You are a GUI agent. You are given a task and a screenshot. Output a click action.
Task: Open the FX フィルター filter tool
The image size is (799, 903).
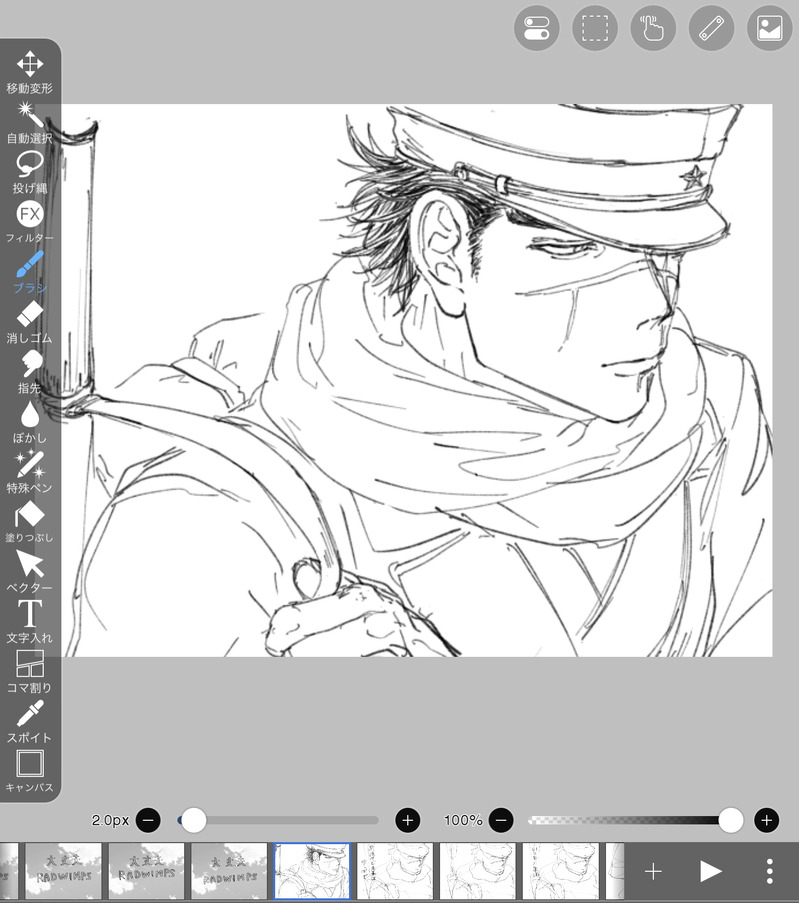pyautogui.click(x=29, y=222)
